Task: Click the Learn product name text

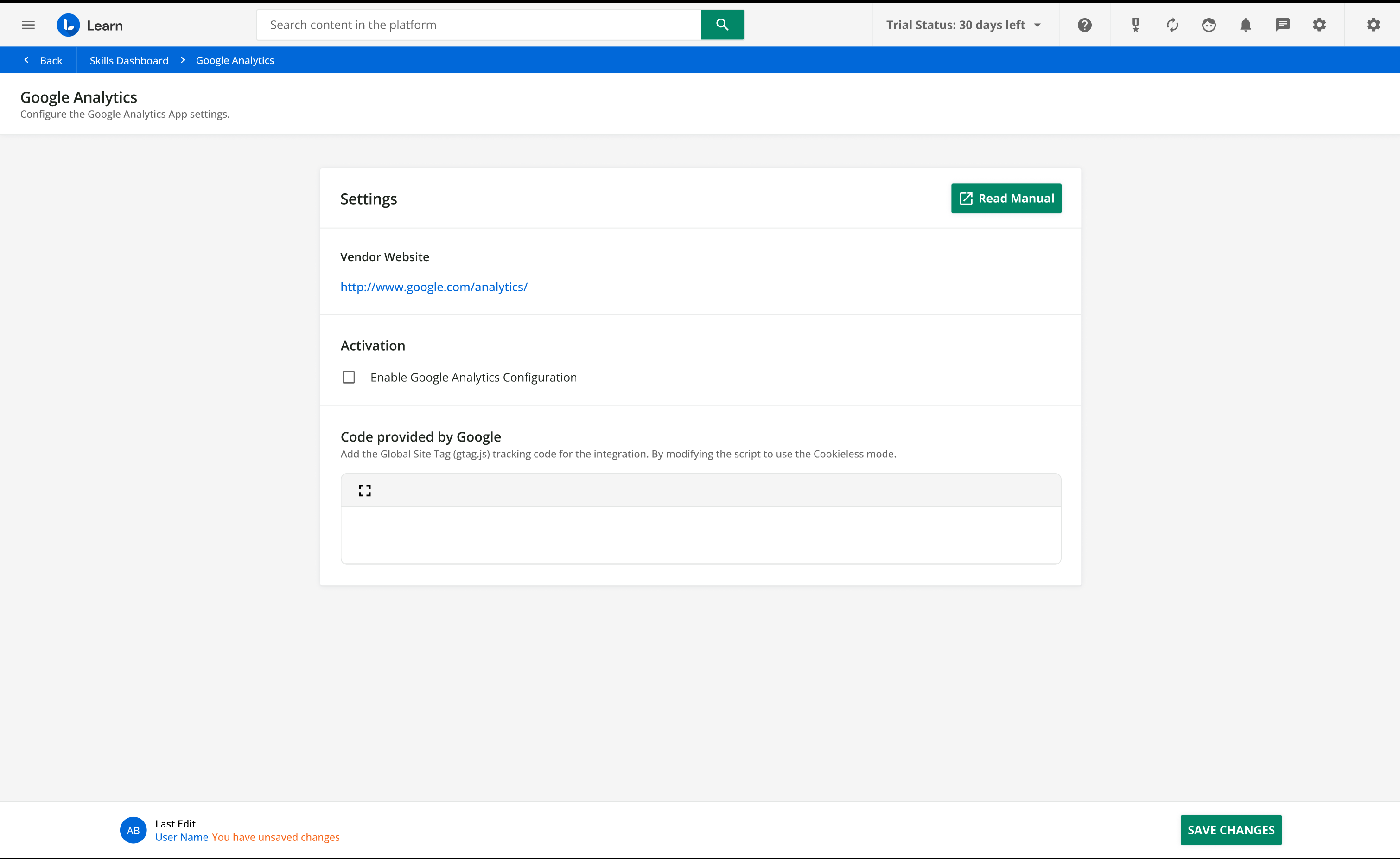Action: (105, 26)
